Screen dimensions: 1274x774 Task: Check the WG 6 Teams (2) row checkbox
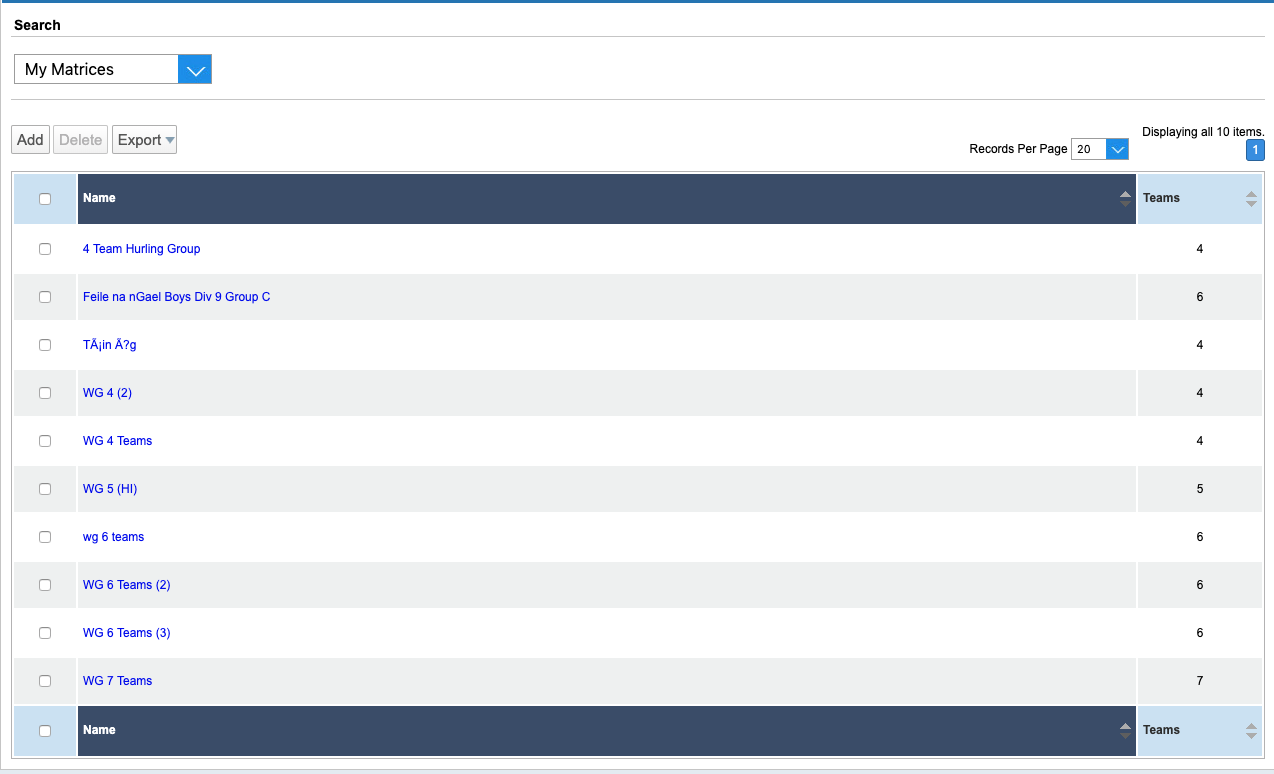tap(45, 585)
